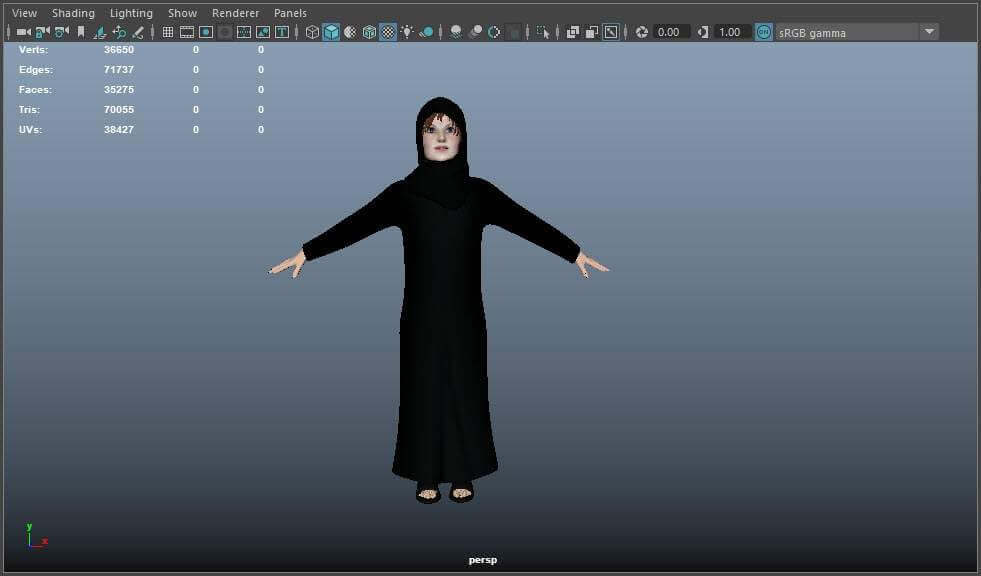Click the Select Camera icon
The image size is (981, 576).
(x=23, y=32)
